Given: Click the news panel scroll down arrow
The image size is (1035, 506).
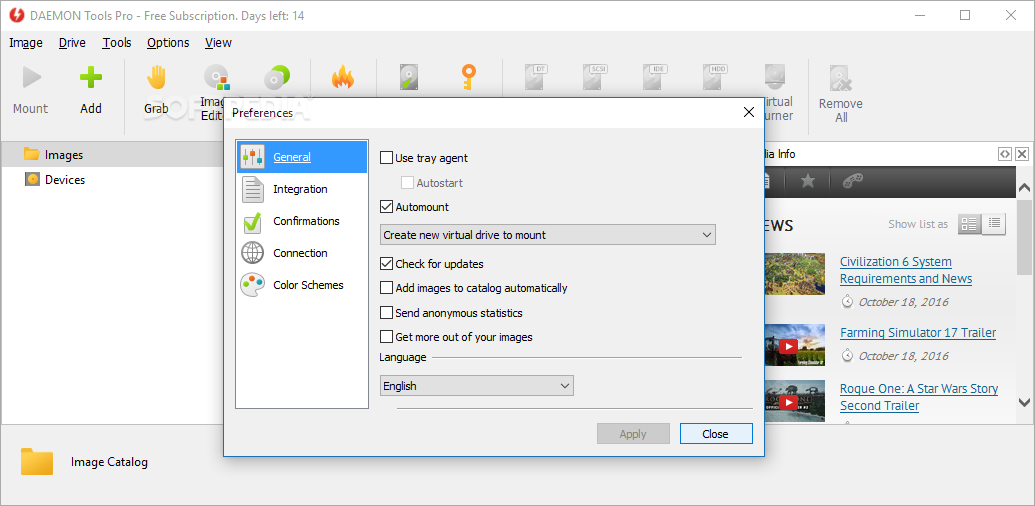Looking at the screenshot, I should [x=1024, y=401].
